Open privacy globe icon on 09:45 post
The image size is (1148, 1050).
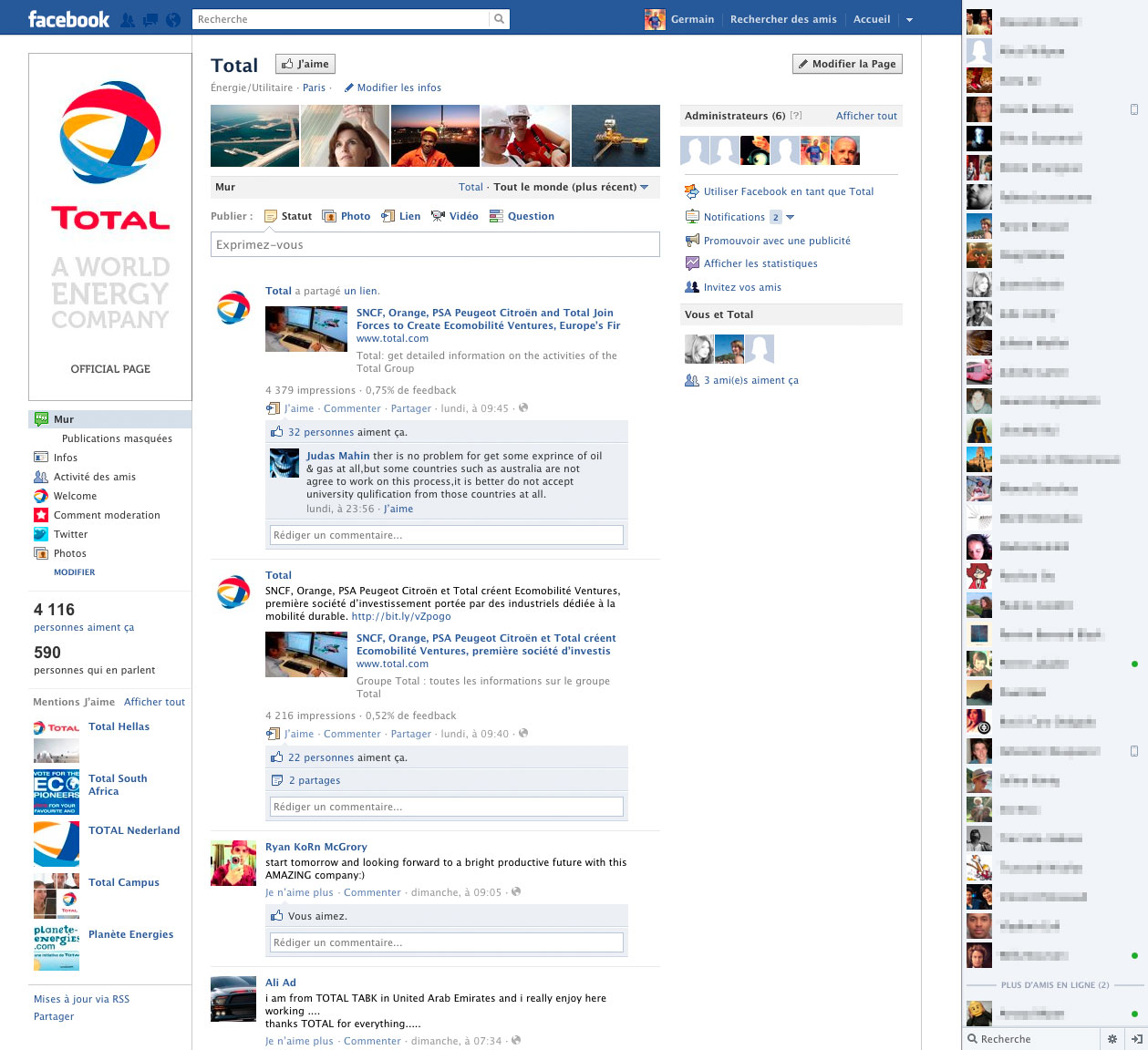[x=523, y=407]
